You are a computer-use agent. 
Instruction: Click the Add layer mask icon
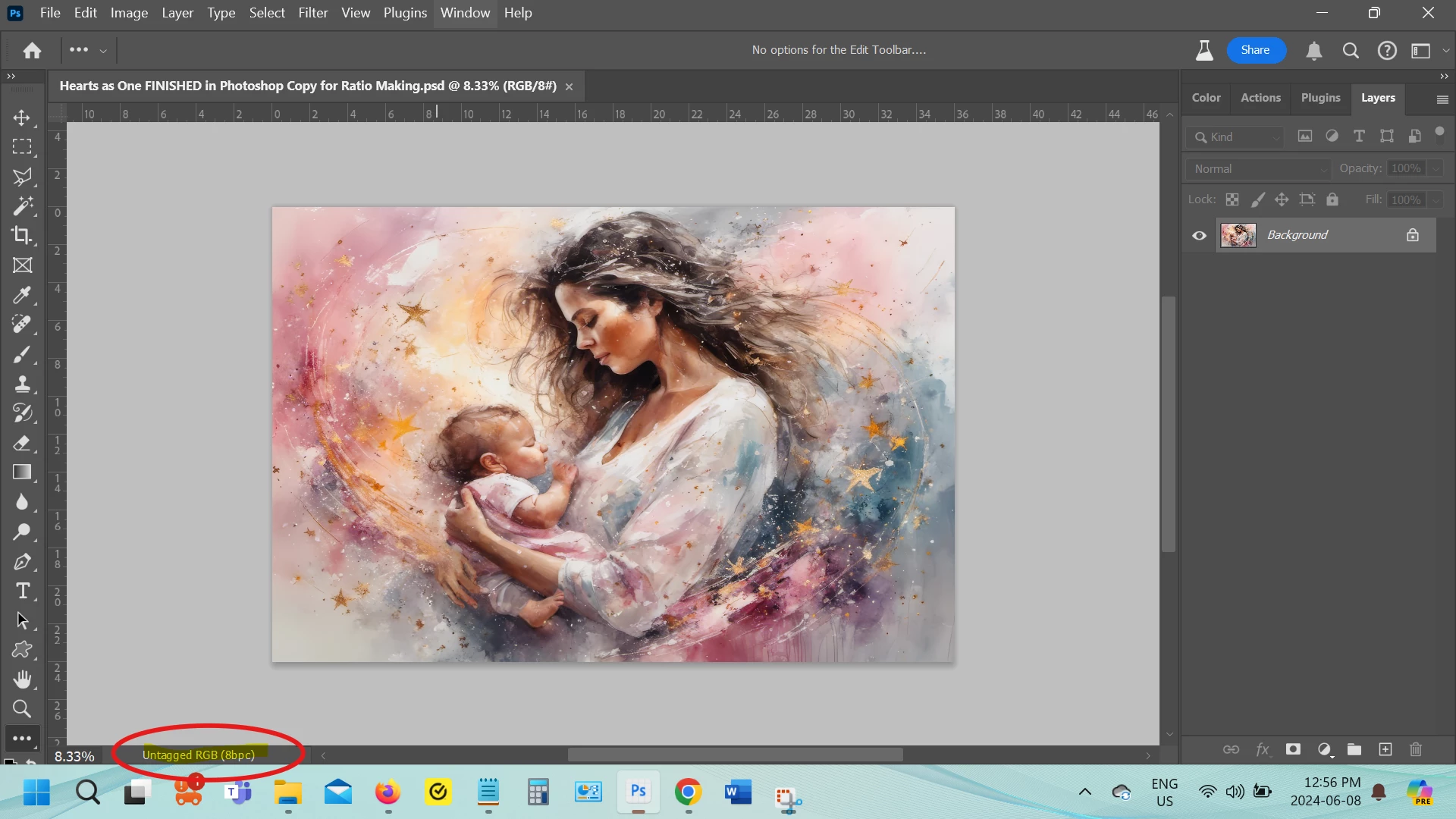[1293, 749]
